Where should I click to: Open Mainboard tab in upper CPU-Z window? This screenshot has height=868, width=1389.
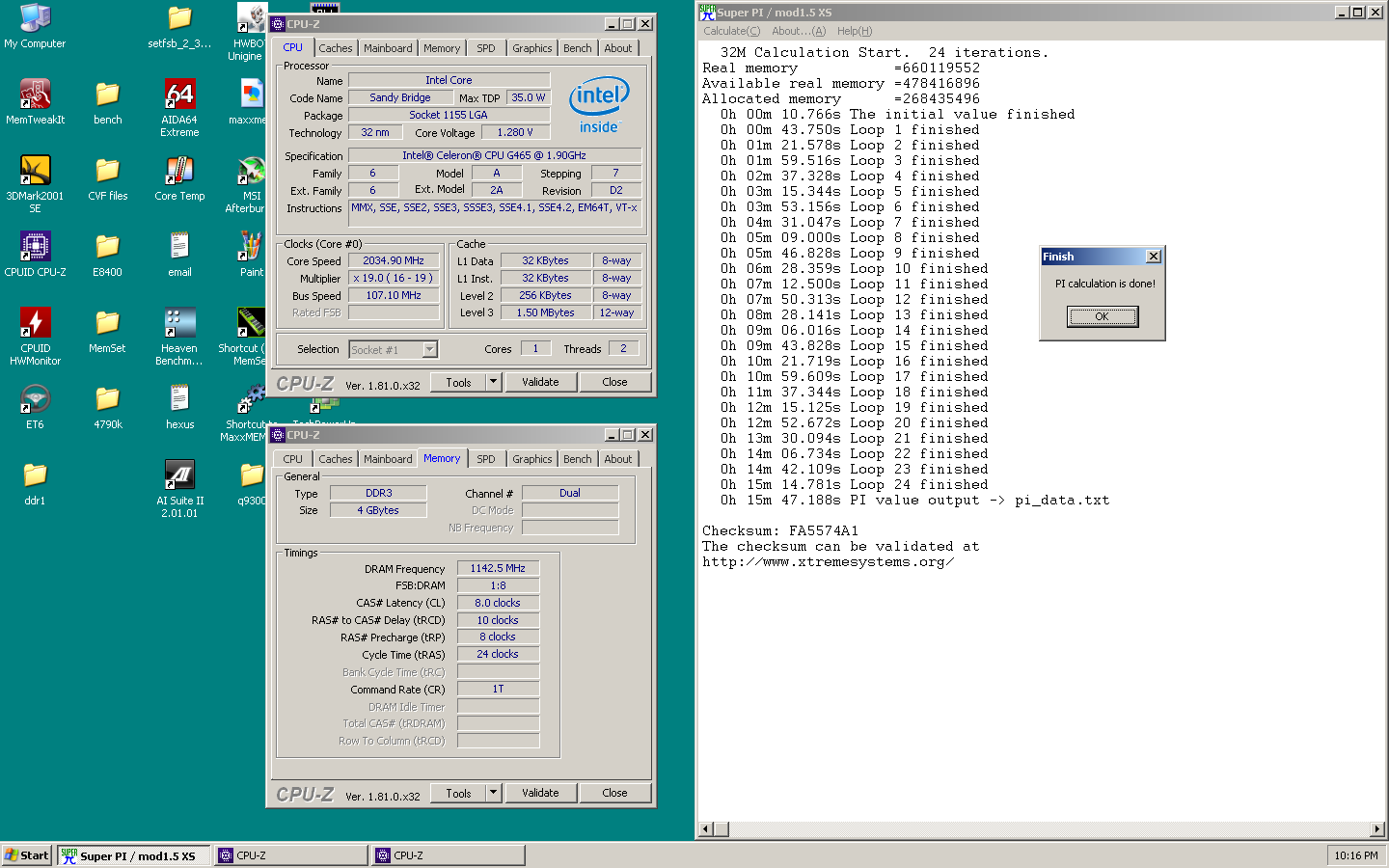(388, 48)
